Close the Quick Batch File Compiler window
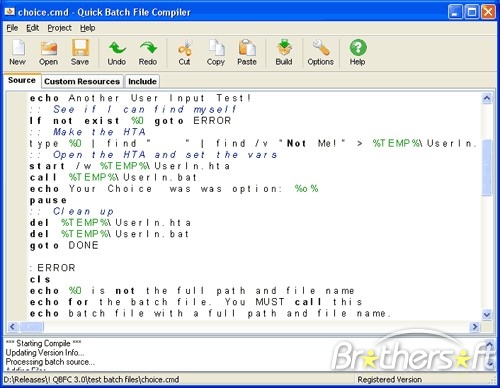Screen dimensions: 500x388 488,12
